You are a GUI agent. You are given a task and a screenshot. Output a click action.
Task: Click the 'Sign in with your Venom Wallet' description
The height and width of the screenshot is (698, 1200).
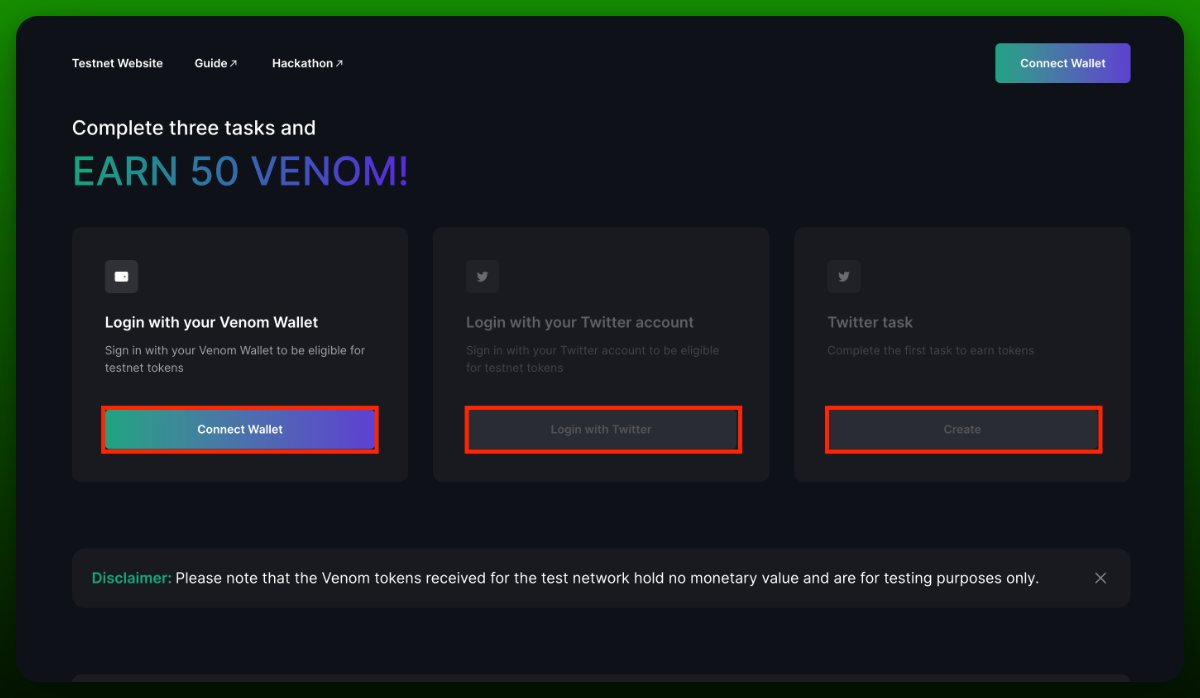coord(235,359)
